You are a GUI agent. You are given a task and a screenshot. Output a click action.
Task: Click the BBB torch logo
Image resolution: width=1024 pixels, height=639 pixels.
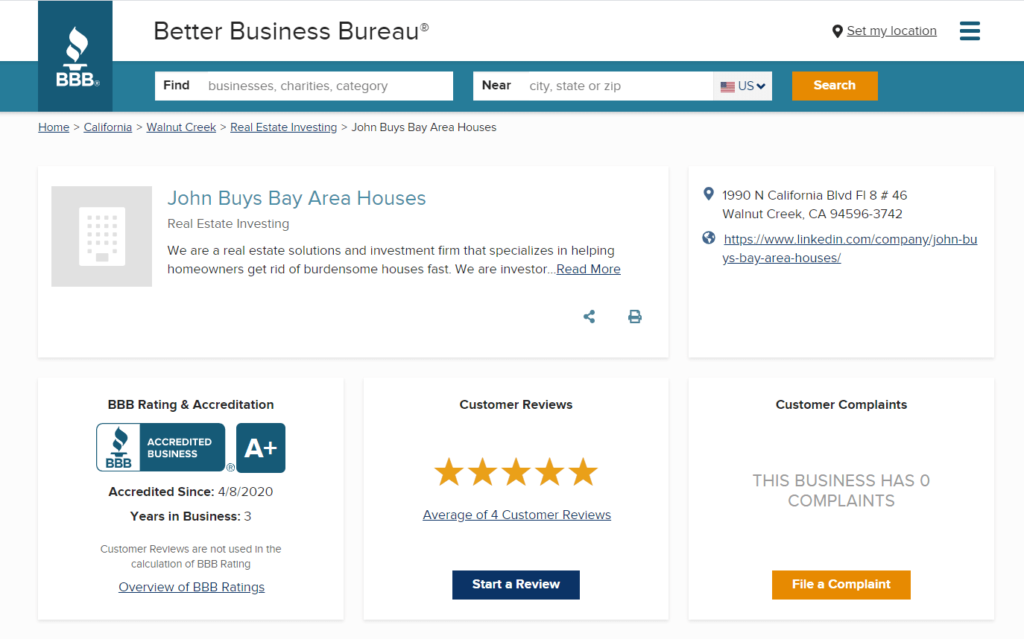click(75, 56)
